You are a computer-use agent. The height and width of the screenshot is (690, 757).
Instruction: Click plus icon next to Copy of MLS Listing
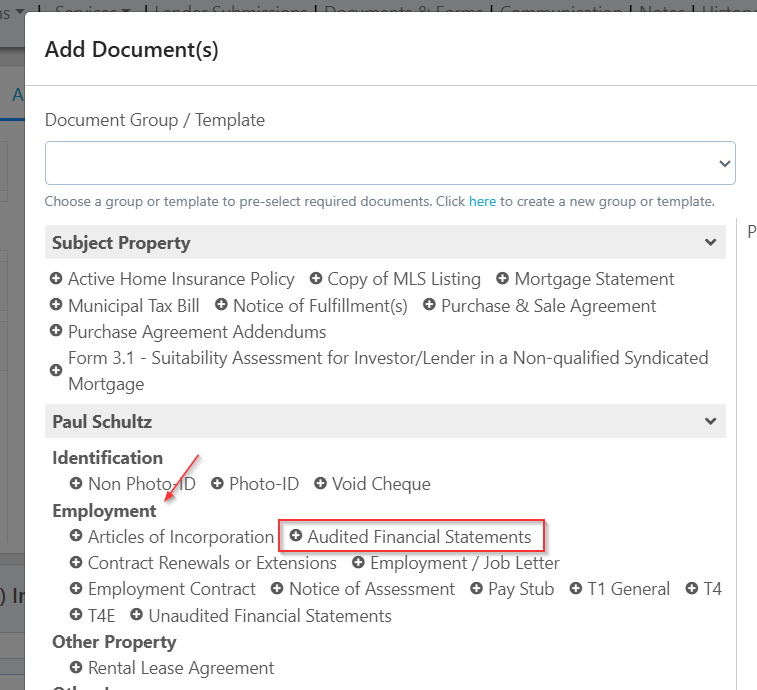pos(316,280)
